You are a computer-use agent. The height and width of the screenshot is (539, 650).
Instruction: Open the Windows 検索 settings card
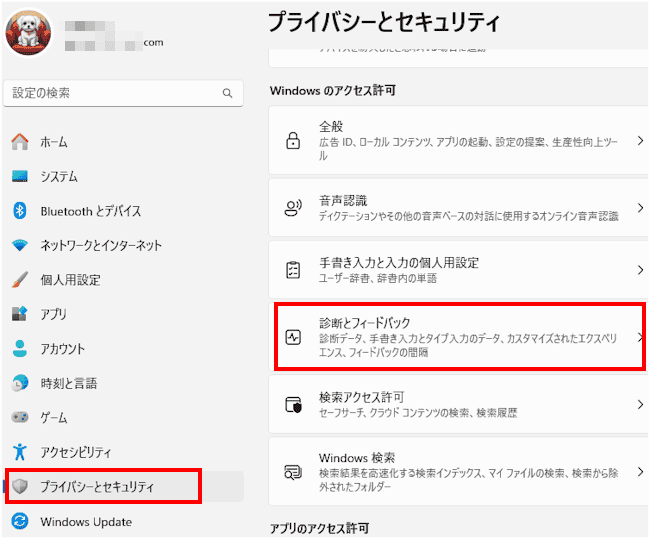(458, 472)
